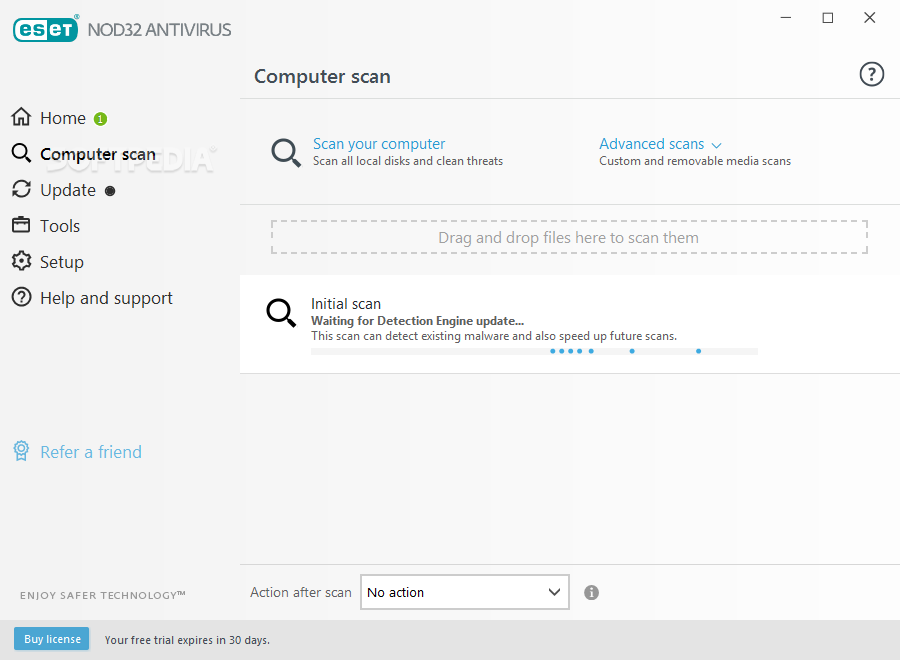Click the chevron next to Advanced scans
The image size is (900, 660).
click(716, 146)
